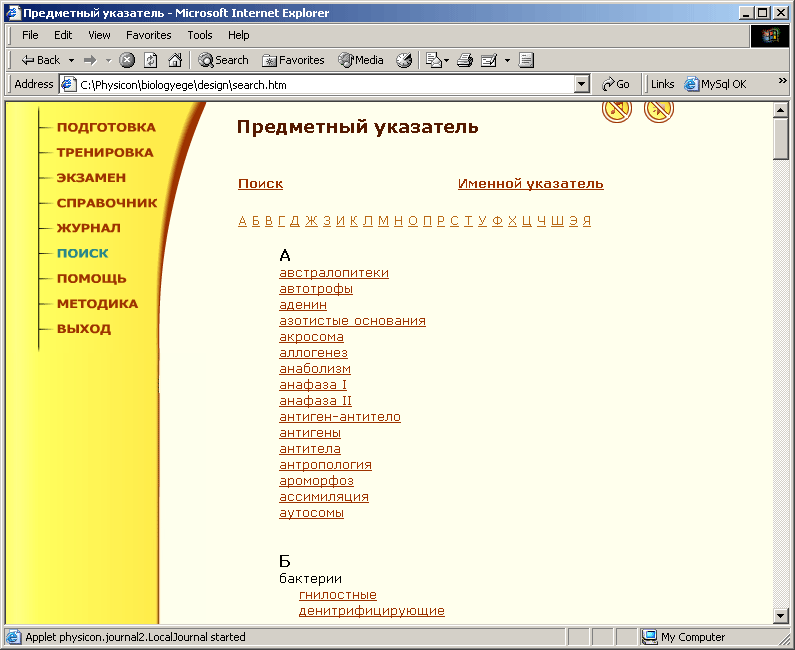Click the Refresh page icon
Image resolution: width=795 pixels, height=650 pixels.
click(151, 60)
